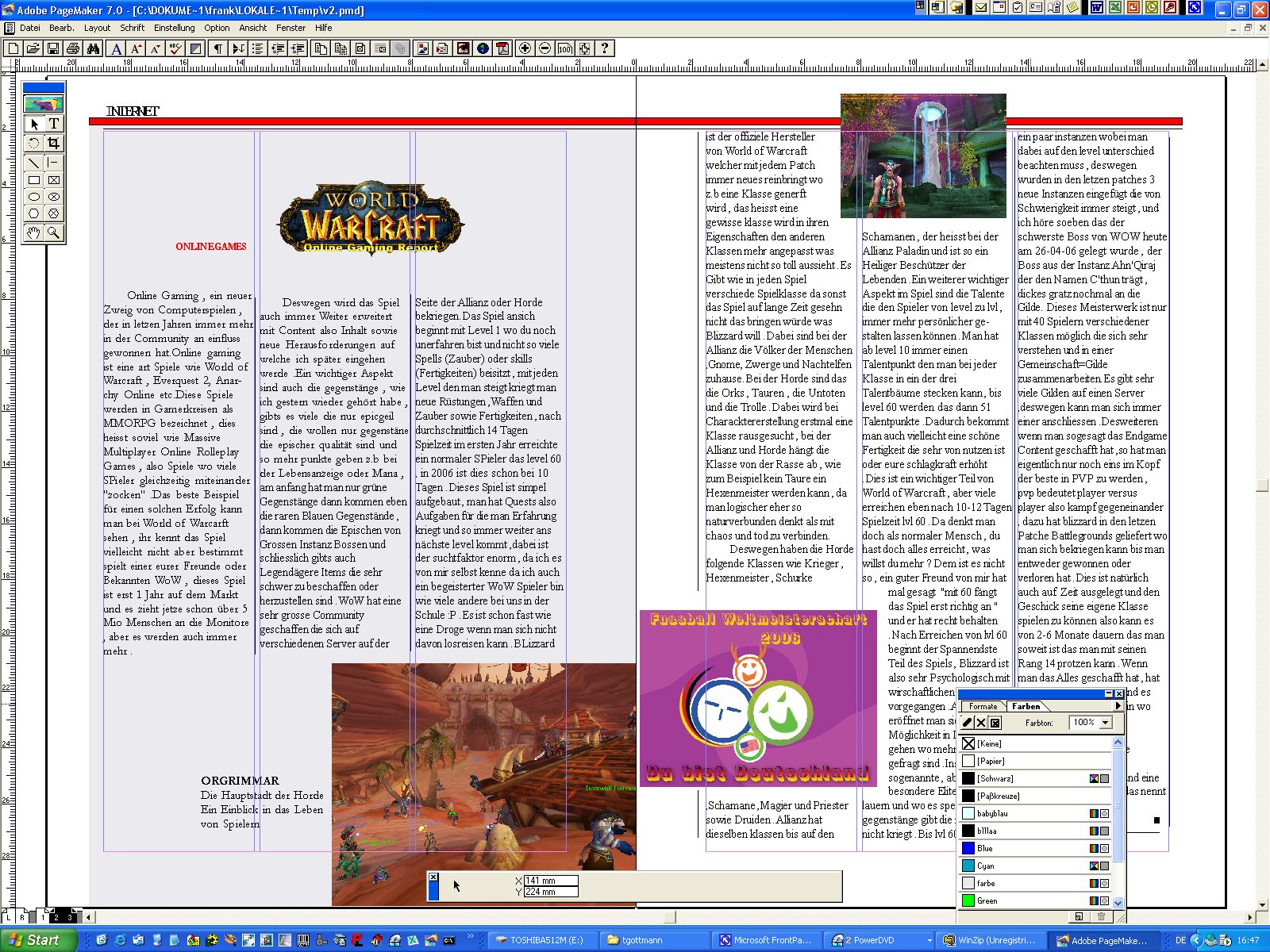This screenshot has height=952, width=1270.
Task: Click the new color button in Farben palette
Action: pos(1078,916)
